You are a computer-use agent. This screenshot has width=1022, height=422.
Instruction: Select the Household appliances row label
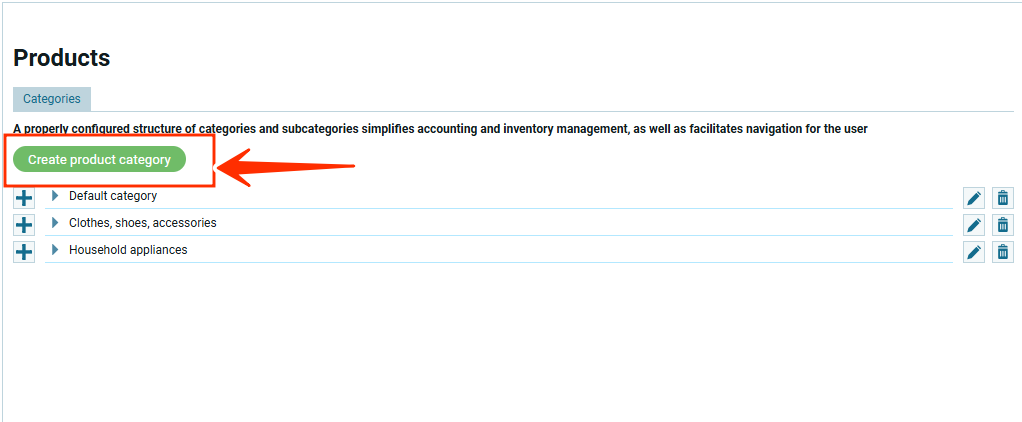coord(128,250)
